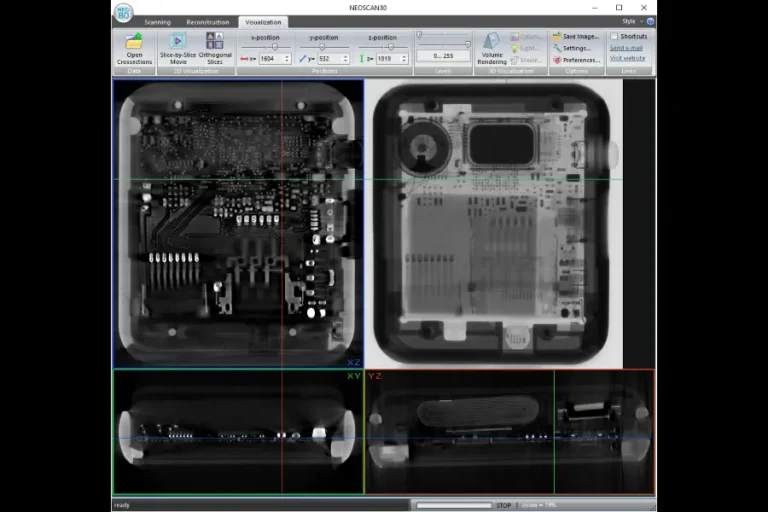Enable the Shortcuts checkbox
The height and width of the screenshot is (512, 768).
[614, 36]
